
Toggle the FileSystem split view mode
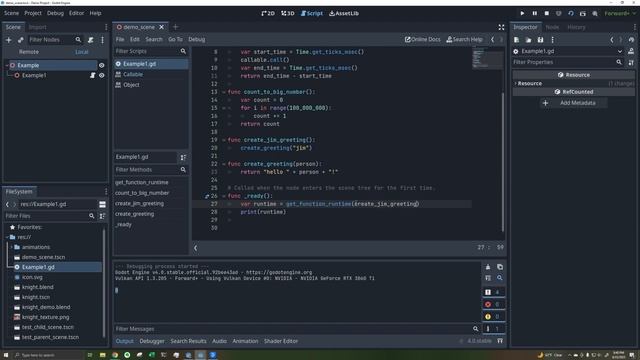[102, 204]
